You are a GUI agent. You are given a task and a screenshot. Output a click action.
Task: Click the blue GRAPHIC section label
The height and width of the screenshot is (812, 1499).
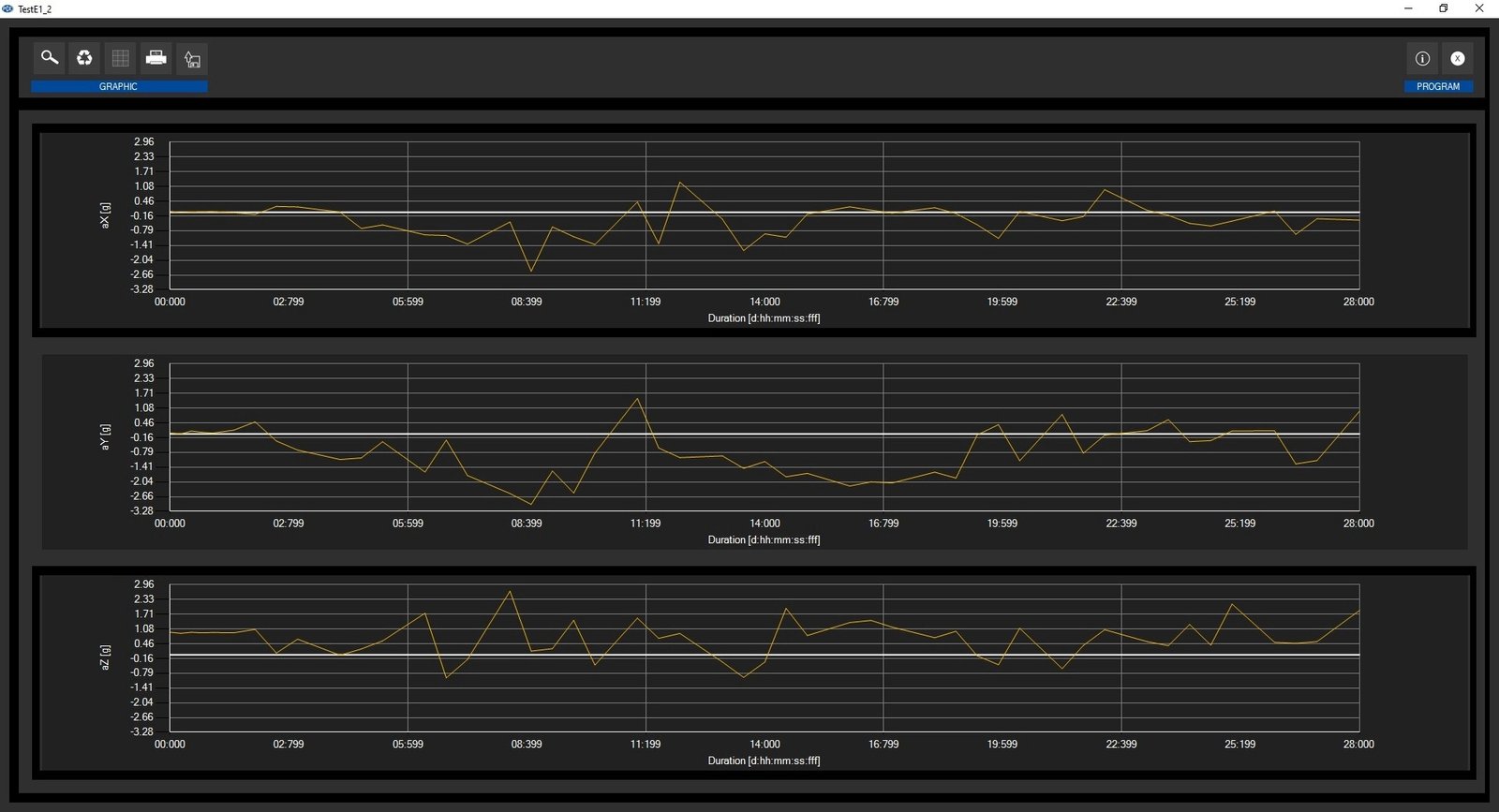[x=119, y=86]
